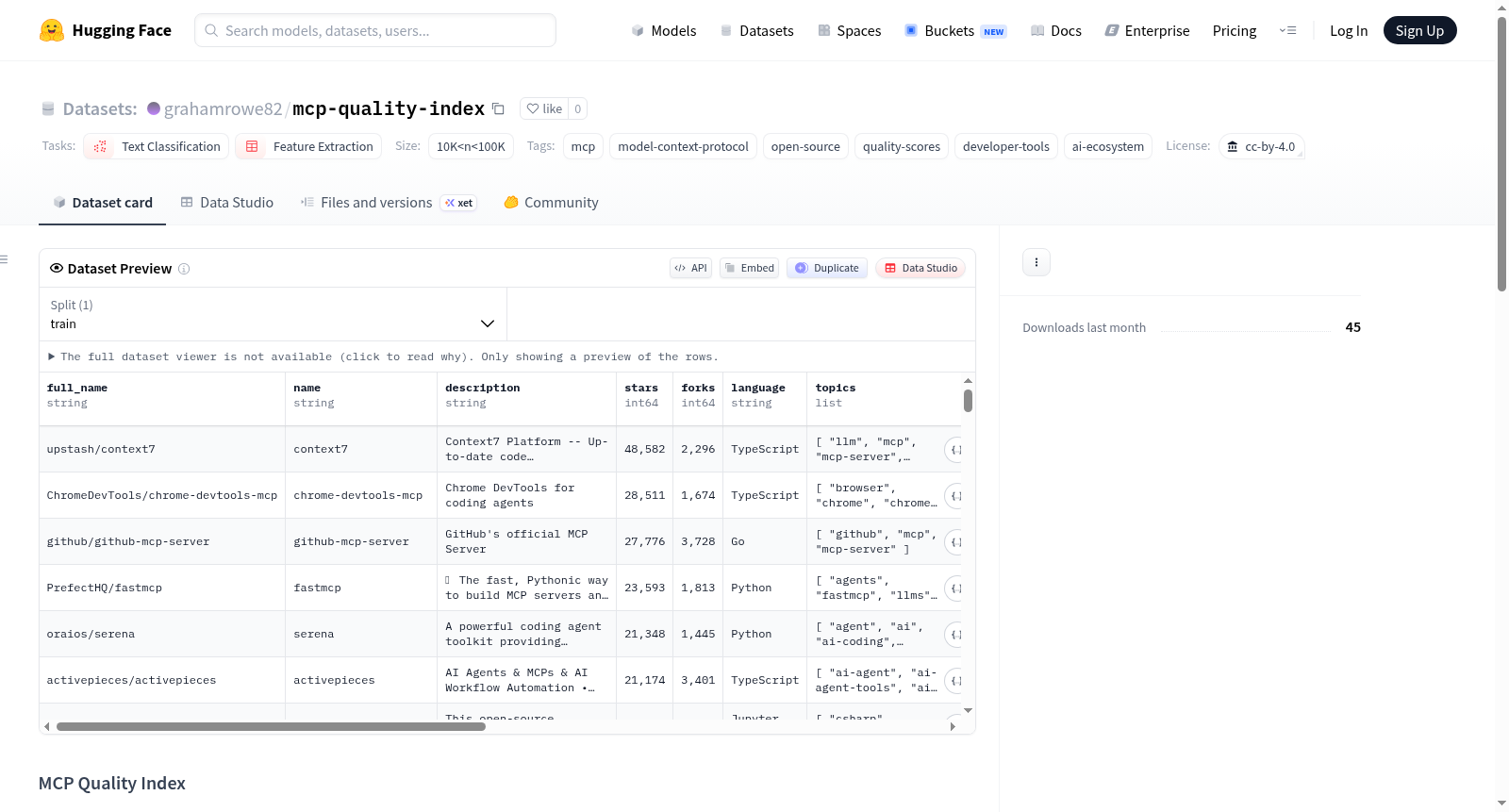Click the page vertical scrollbar

(x=1501, y=154)
